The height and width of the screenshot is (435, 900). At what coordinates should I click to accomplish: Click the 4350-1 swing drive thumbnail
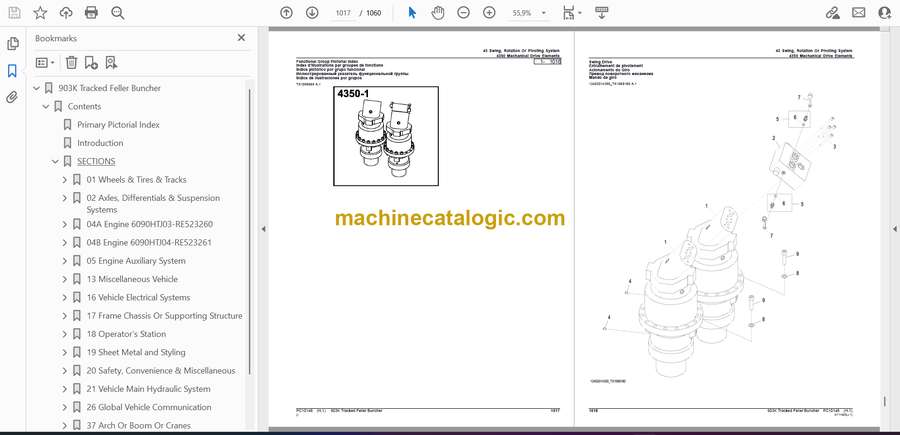pyautogui.click(x=386, y=134)
